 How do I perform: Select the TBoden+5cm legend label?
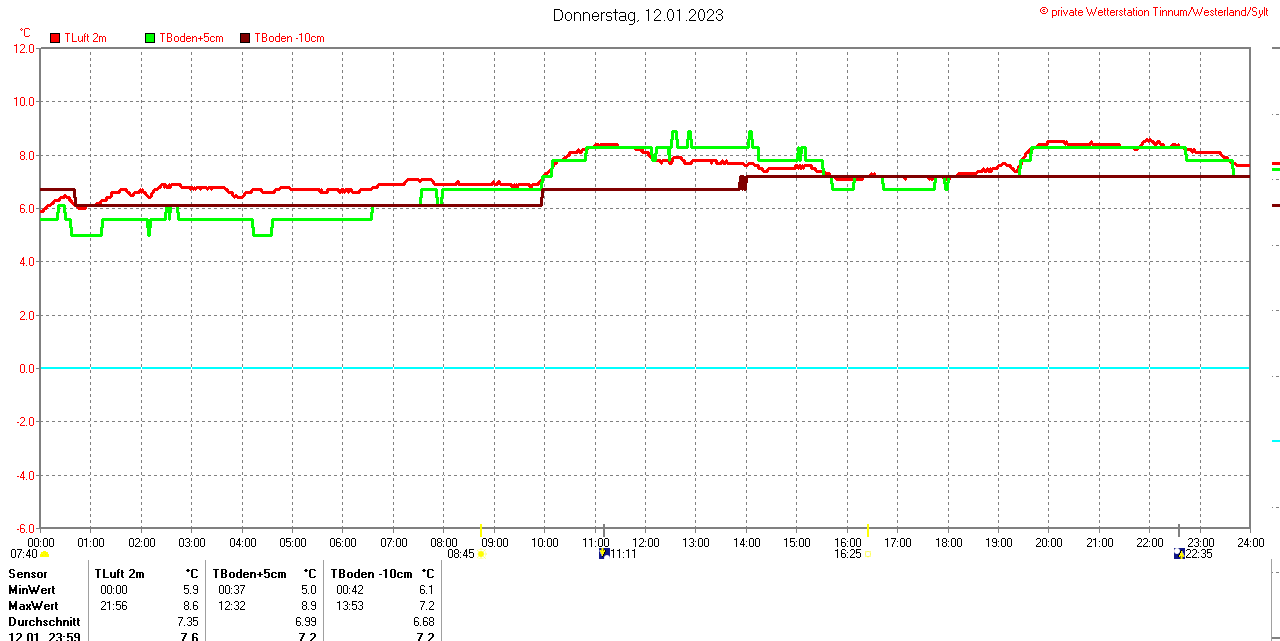pos(191,38)
